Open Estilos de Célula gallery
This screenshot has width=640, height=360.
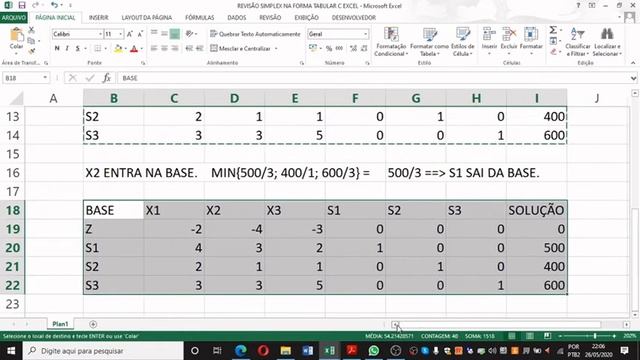click(x=463, y=42)
